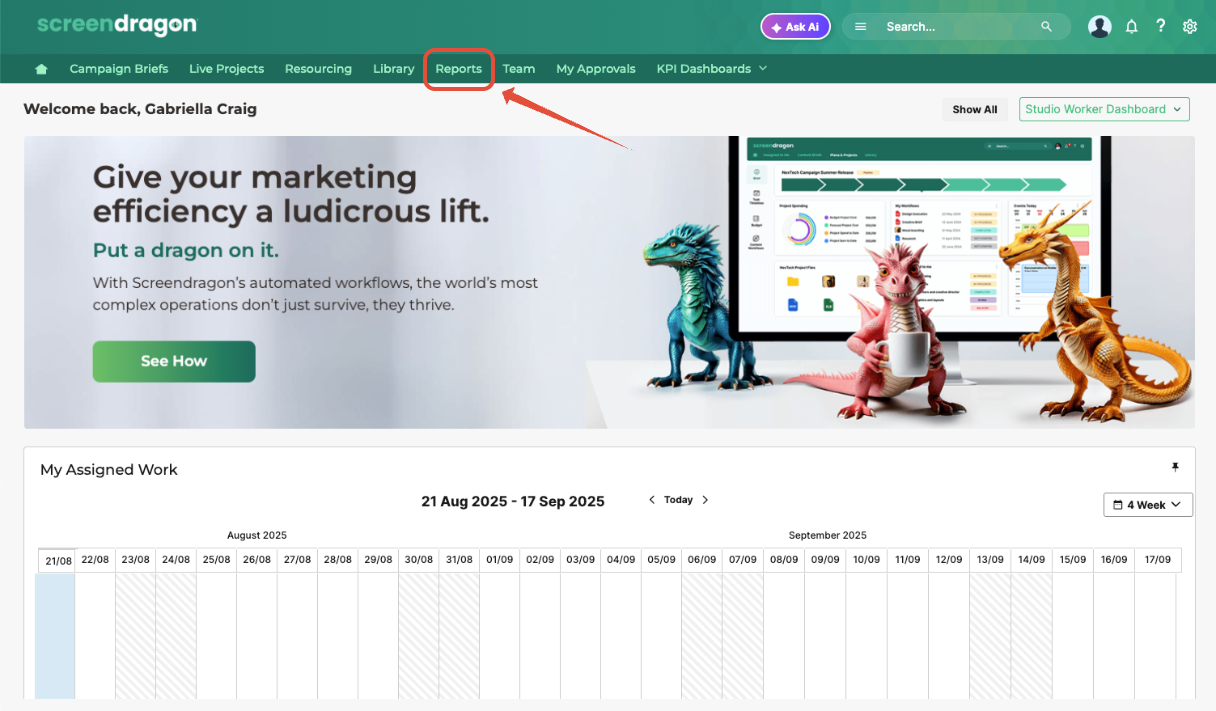This screenshot has height=711, width=1216.
Task: Select the 22/08 date column header
Action: click(95, 560)
